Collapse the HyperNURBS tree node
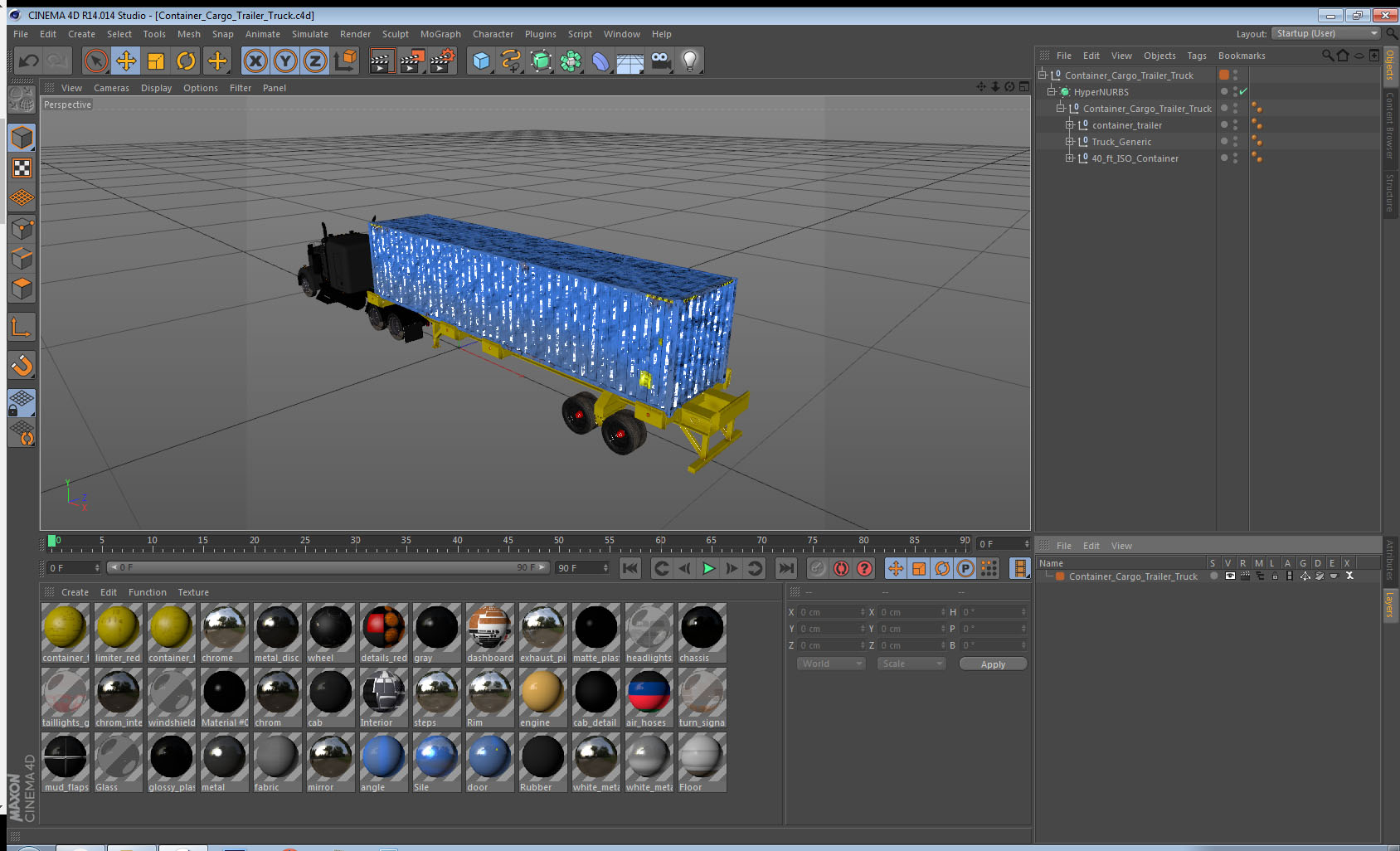1400x851 pixels. click(x=1052, y=91)
